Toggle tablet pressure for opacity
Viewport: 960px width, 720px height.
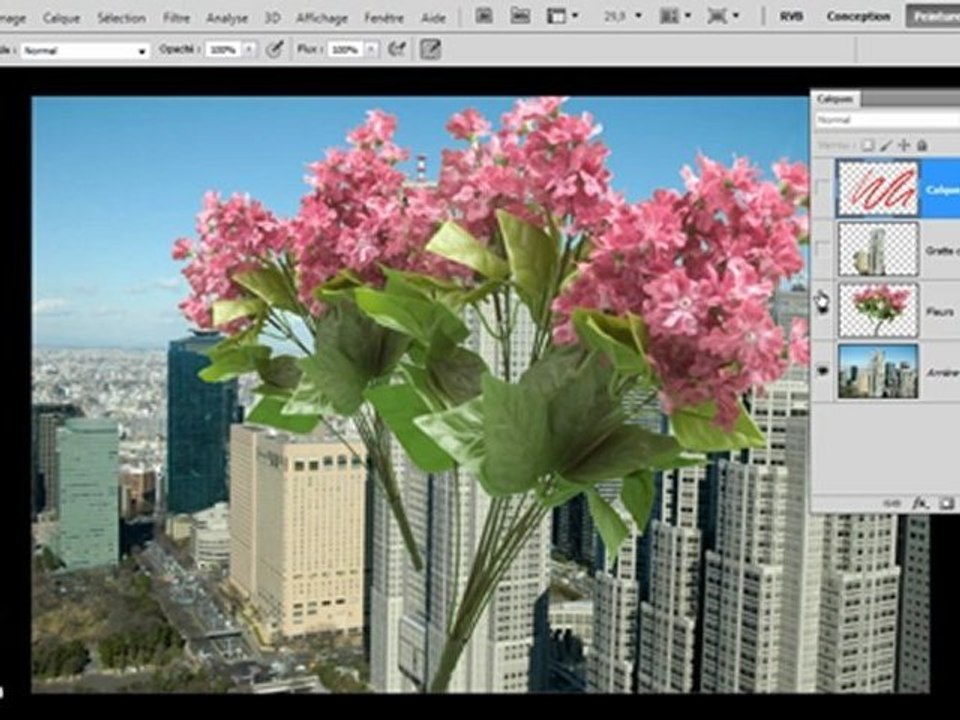point(275,49)
